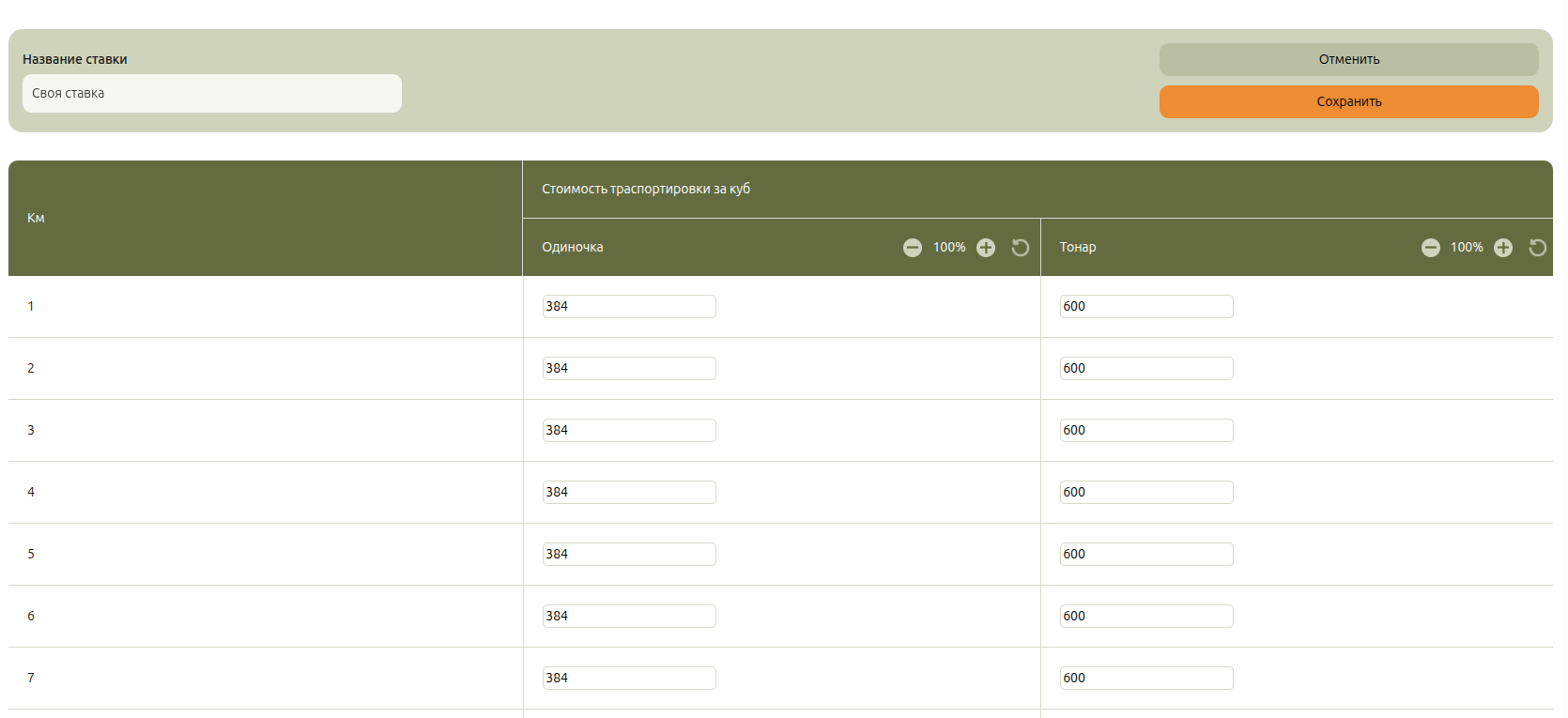Select the Тонар field in row 3
The width and height of the screenshot is (1568, 718).
click(1146, 431)
